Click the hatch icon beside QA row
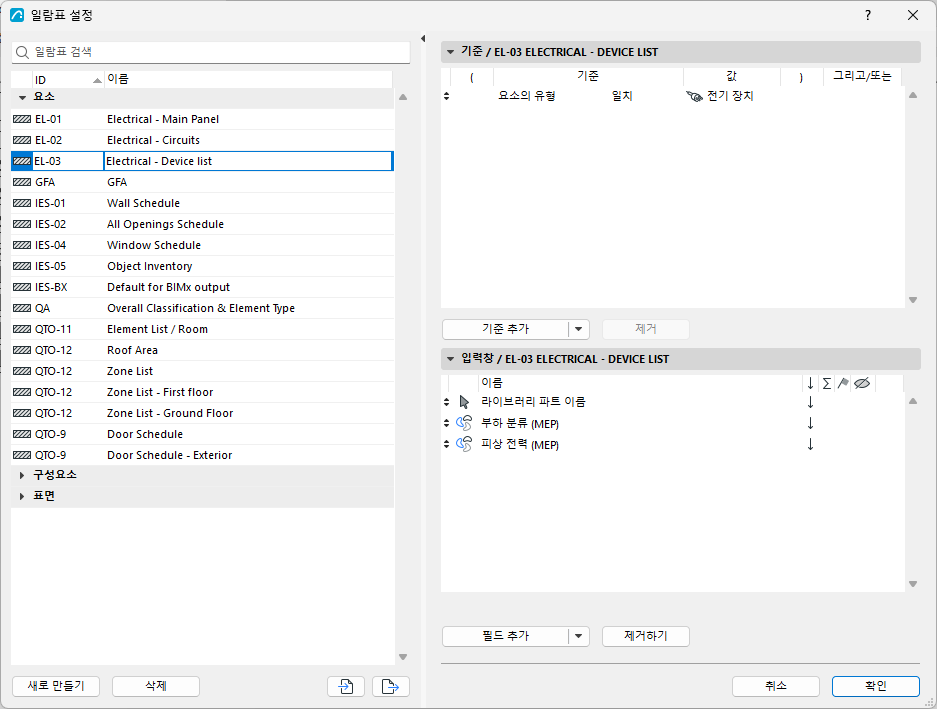 22,308
